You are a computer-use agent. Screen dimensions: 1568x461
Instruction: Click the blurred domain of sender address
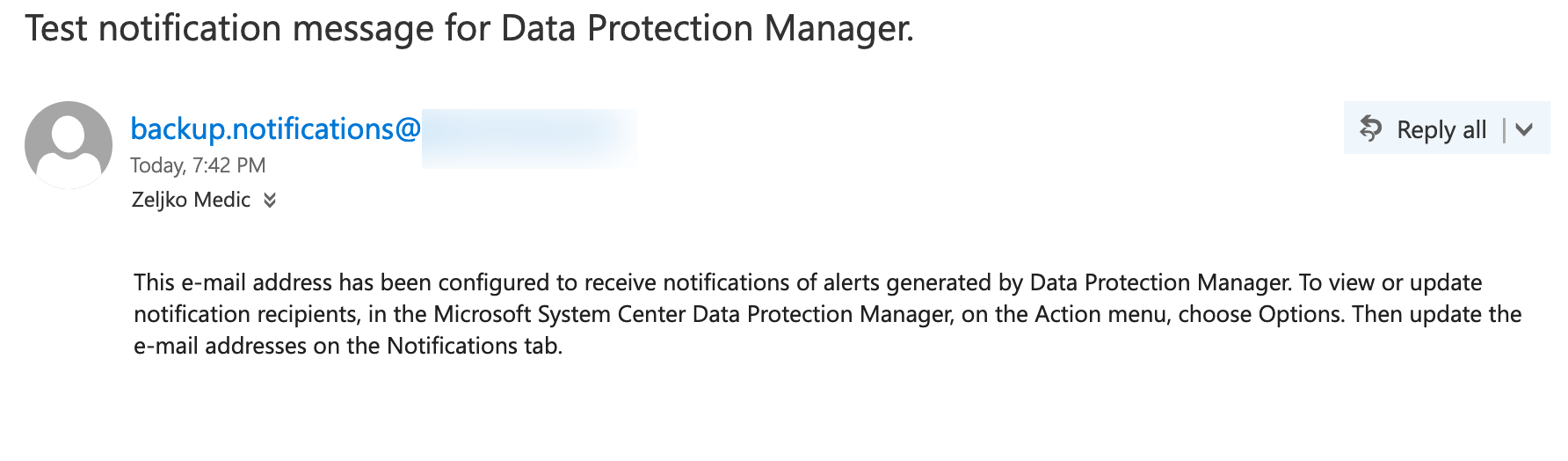click(530, 138)
